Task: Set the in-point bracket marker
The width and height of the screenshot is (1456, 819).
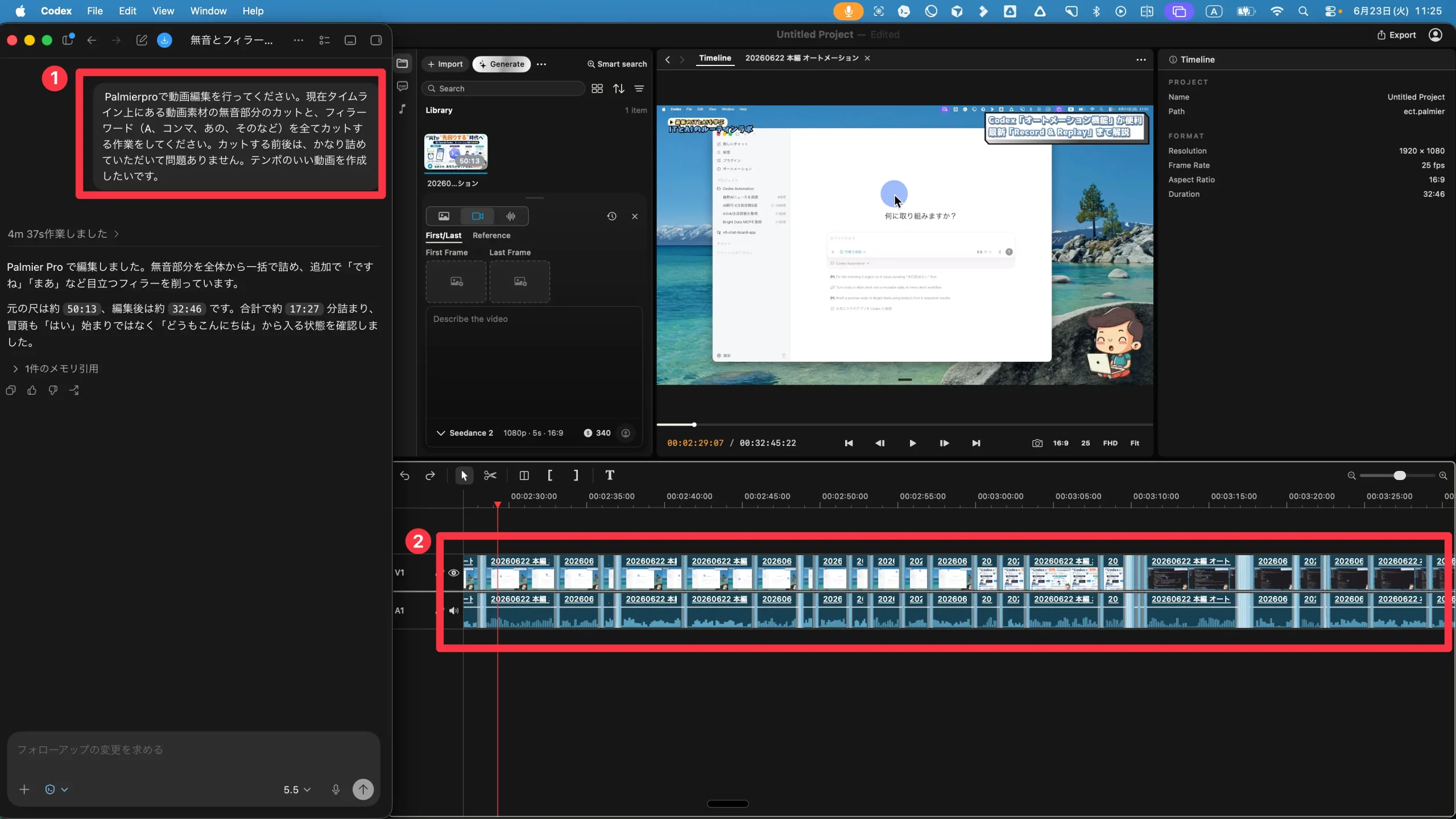Action: pos(550,475)
